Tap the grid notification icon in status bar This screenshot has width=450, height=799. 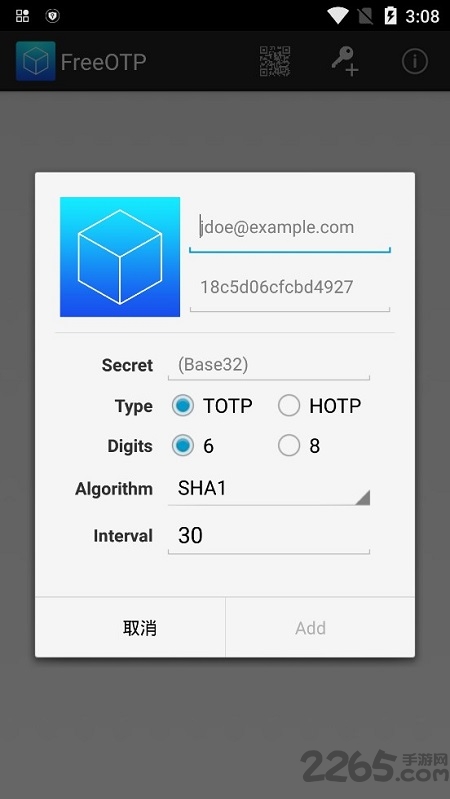[22, 16]
